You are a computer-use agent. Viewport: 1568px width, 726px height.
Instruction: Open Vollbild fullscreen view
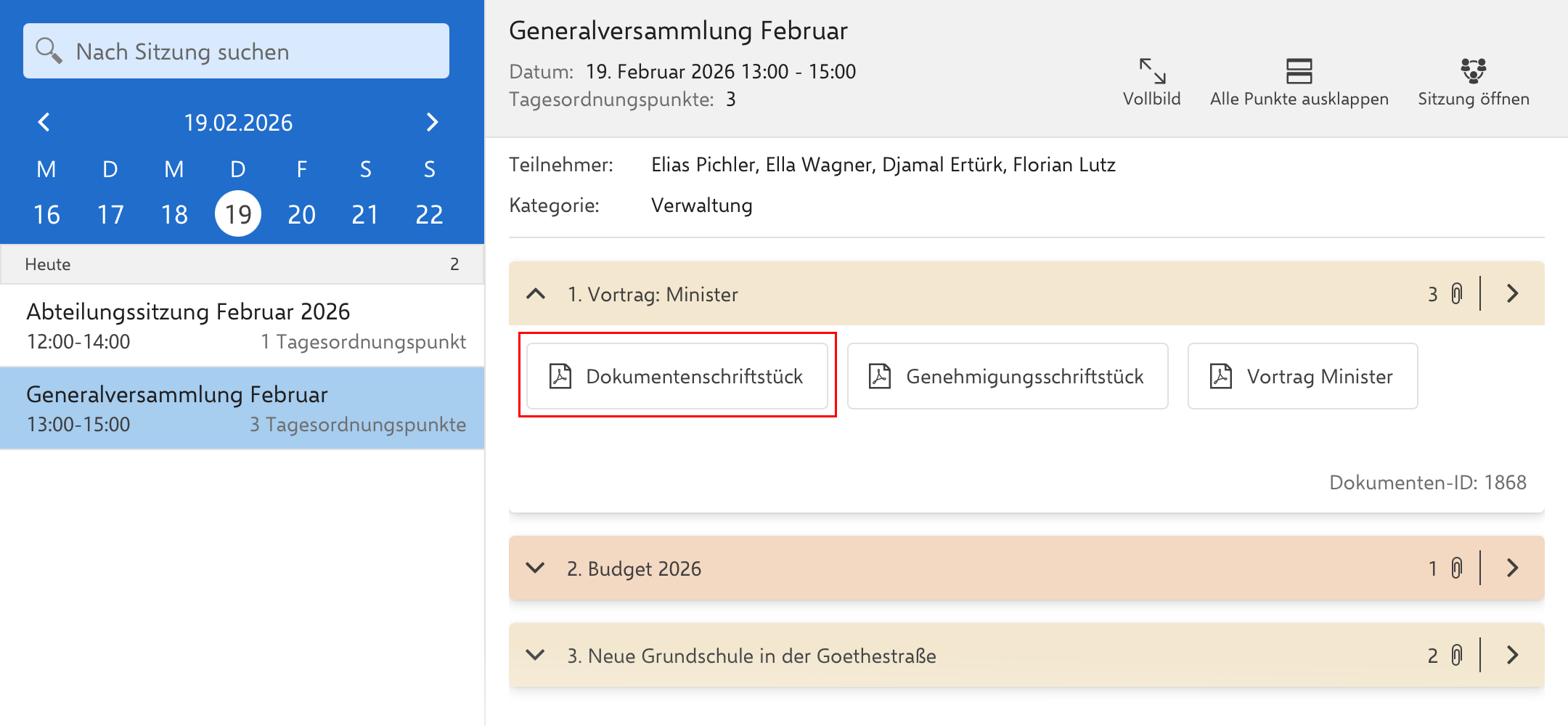[x=1152, y=82]
